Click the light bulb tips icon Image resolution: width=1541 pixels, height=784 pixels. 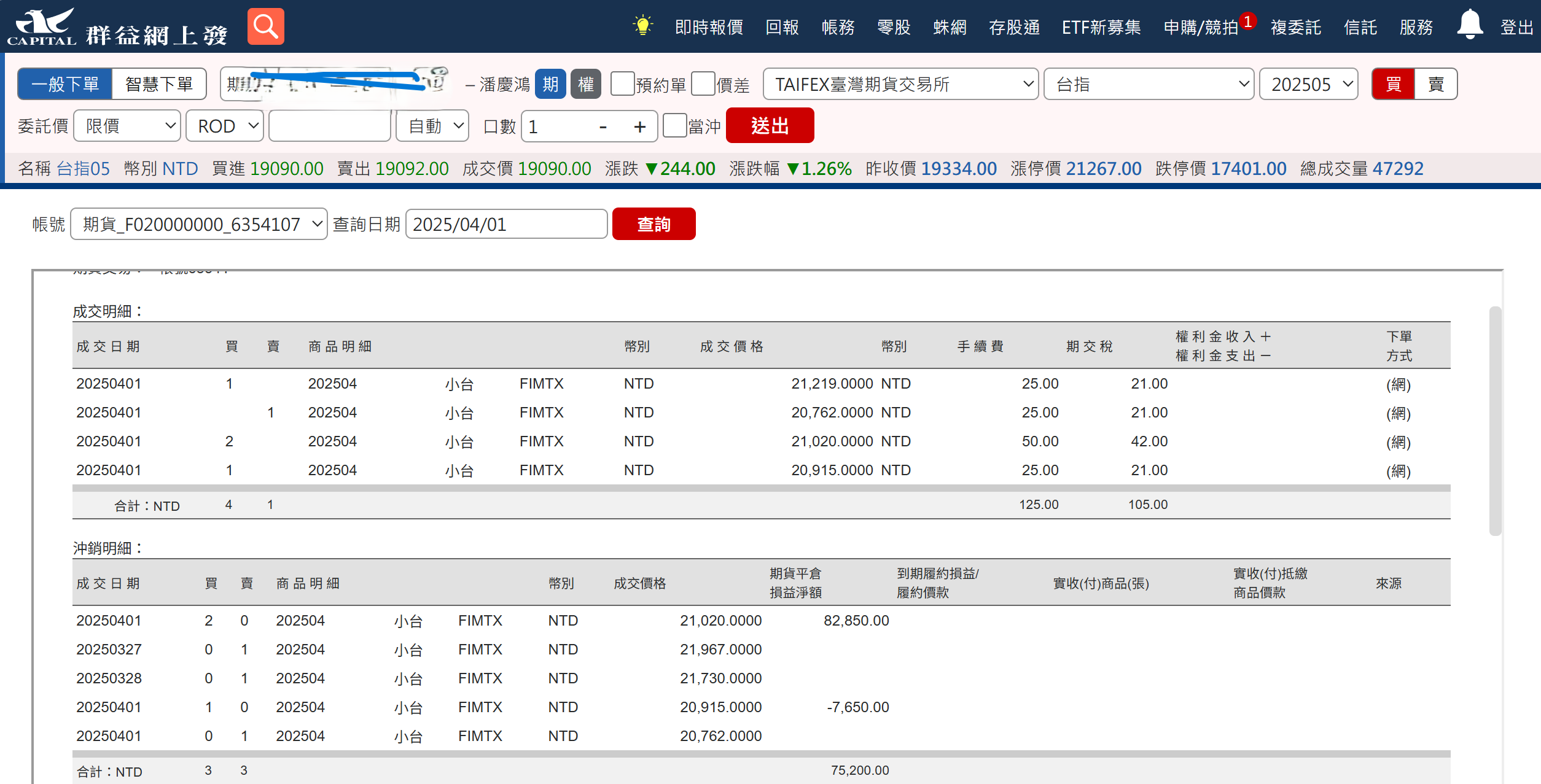[x=642, y=26]
